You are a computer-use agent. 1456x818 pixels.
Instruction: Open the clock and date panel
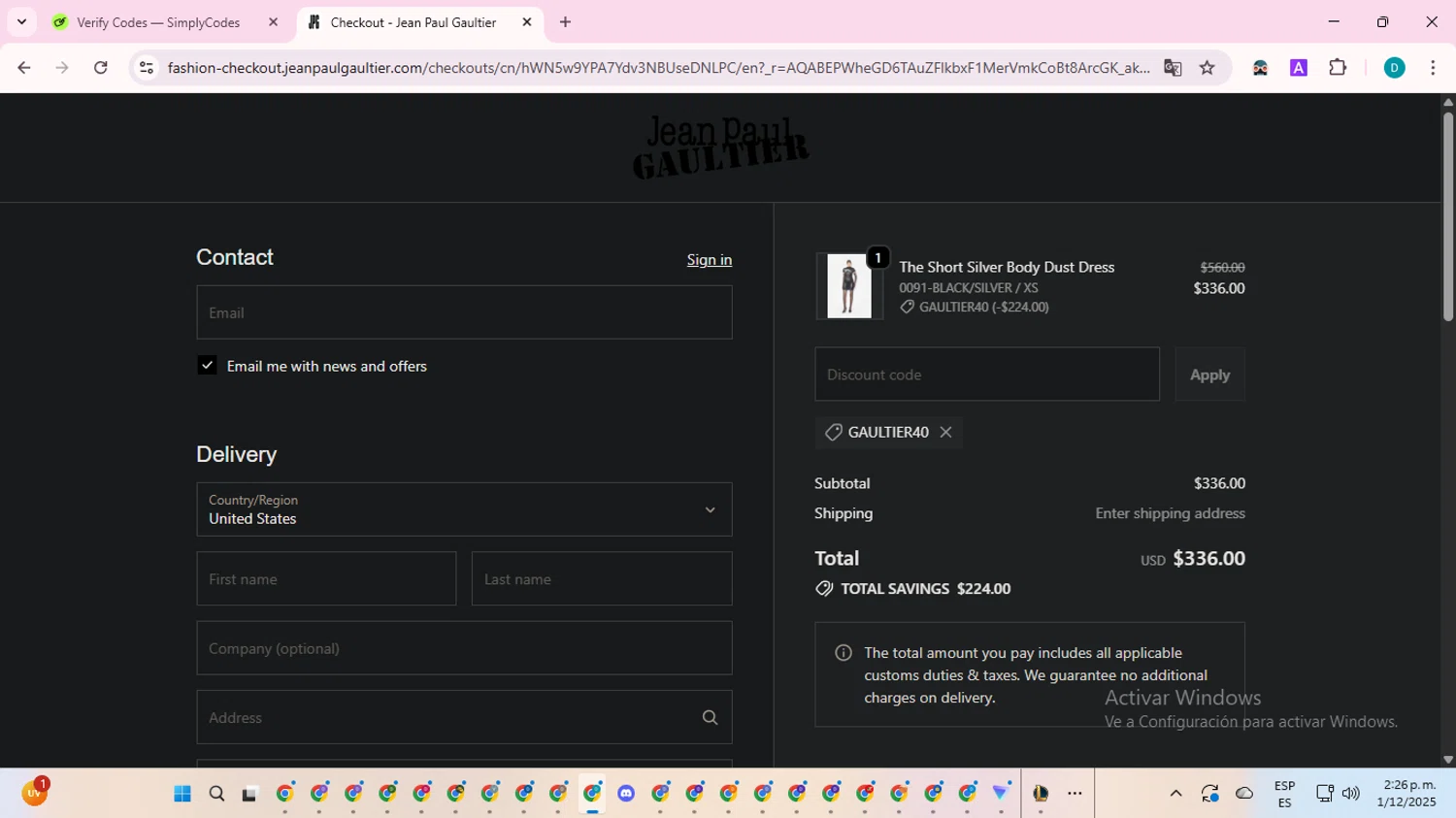coord(1406,794)
